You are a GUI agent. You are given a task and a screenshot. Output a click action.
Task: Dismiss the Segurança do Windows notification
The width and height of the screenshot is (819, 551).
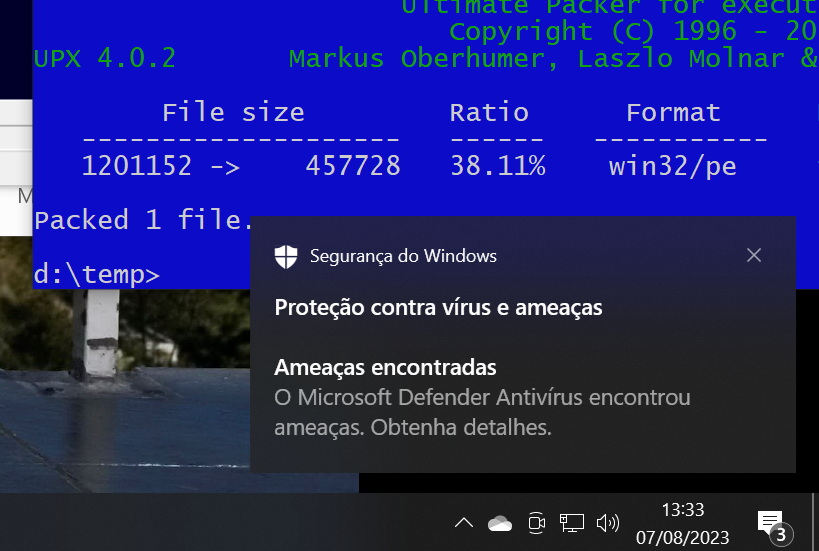click(x=754, y=255)
